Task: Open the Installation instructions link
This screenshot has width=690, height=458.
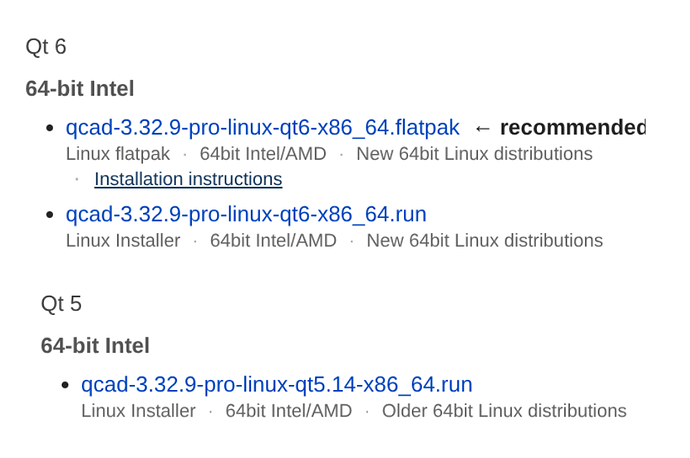Action: point(188,179)
